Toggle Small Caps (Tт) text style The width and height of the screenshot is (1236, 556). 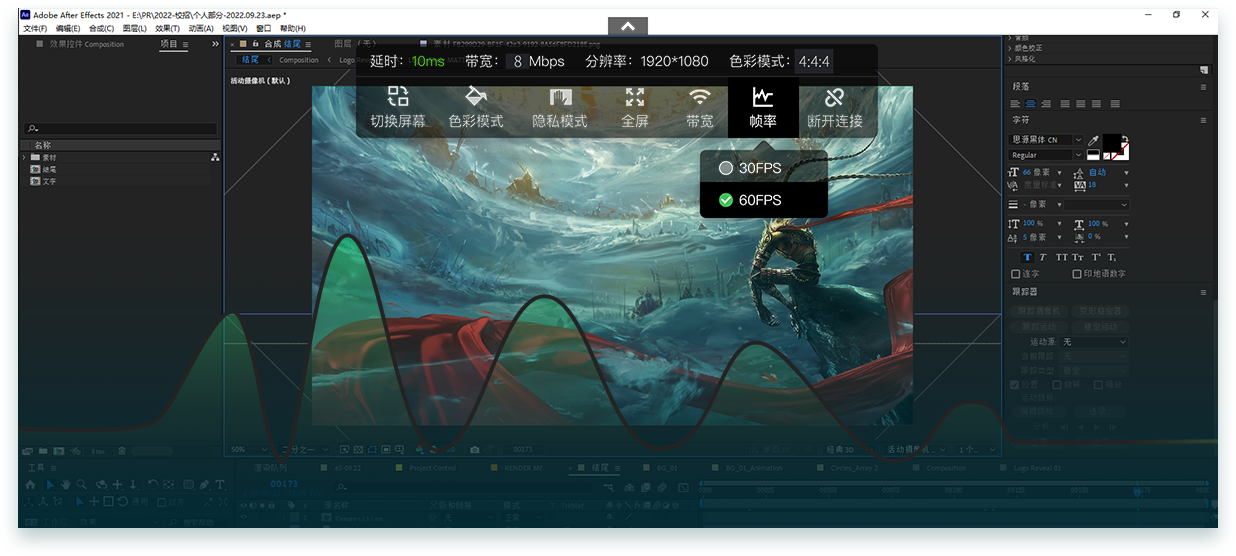tap(1078, 258)
